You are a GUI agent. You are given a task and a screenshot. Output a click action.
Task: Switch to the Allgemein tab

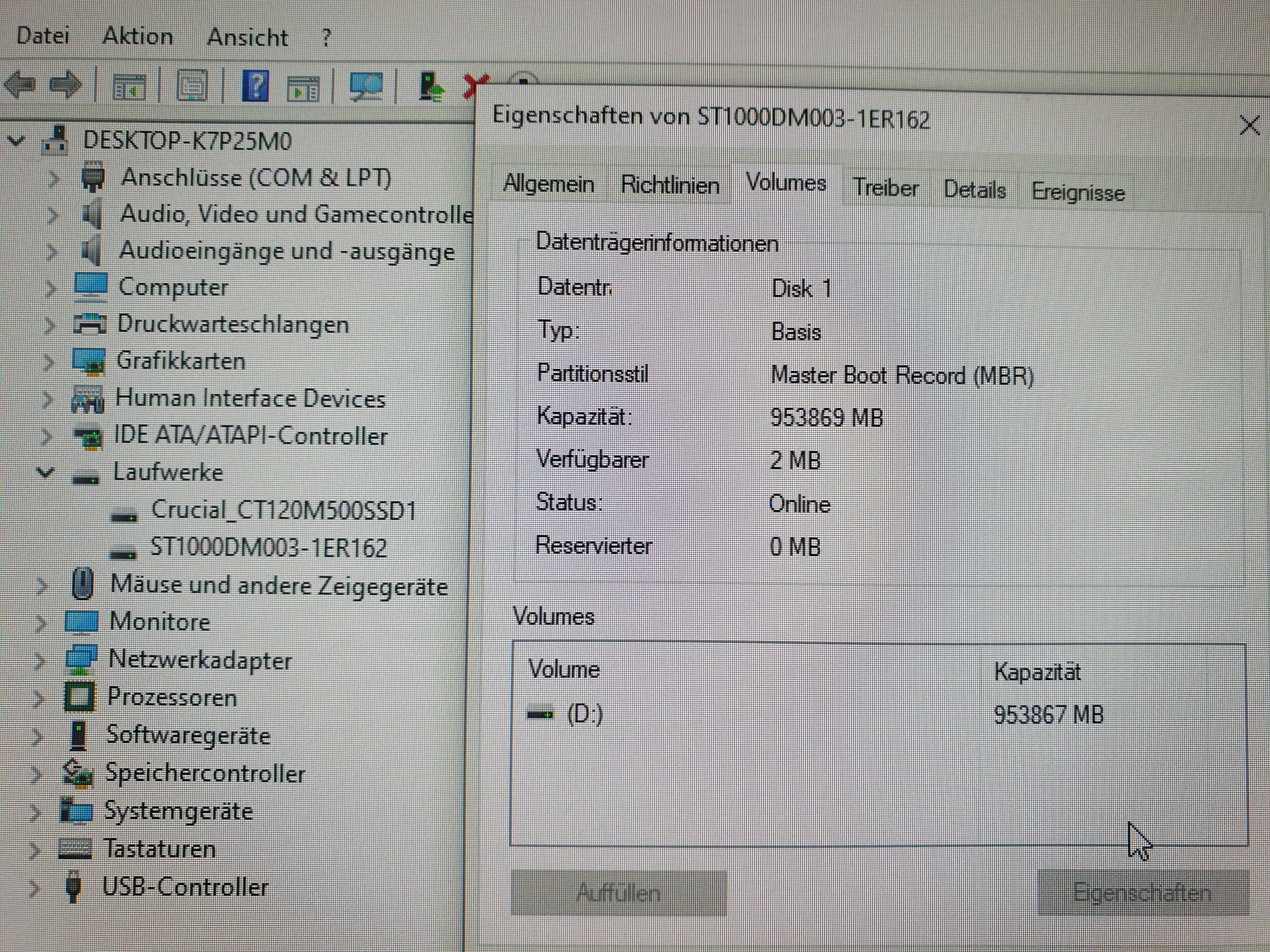[x=548, y=184]
